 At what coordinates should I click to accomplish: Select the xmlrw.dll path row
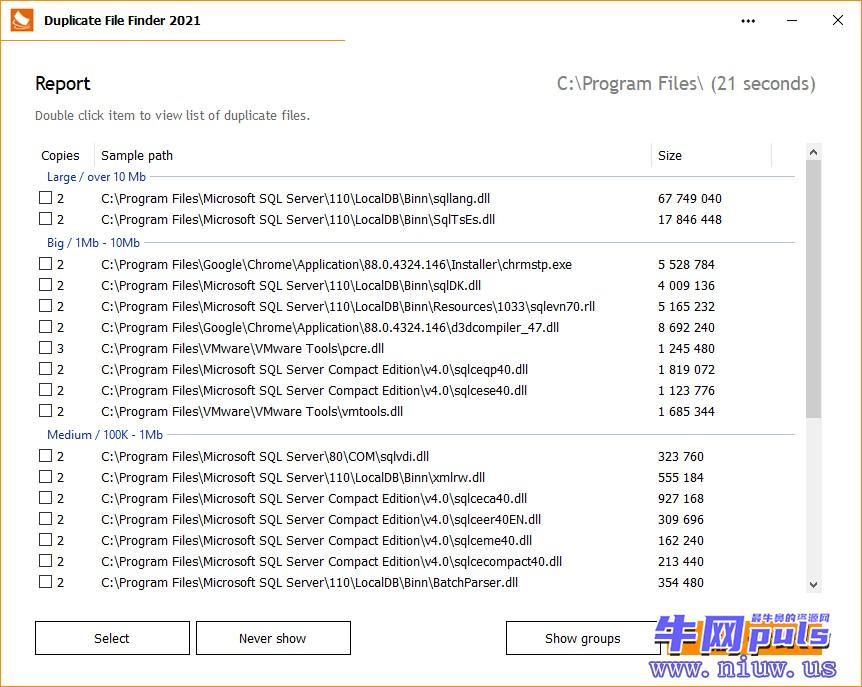click(x=293, y=477)
